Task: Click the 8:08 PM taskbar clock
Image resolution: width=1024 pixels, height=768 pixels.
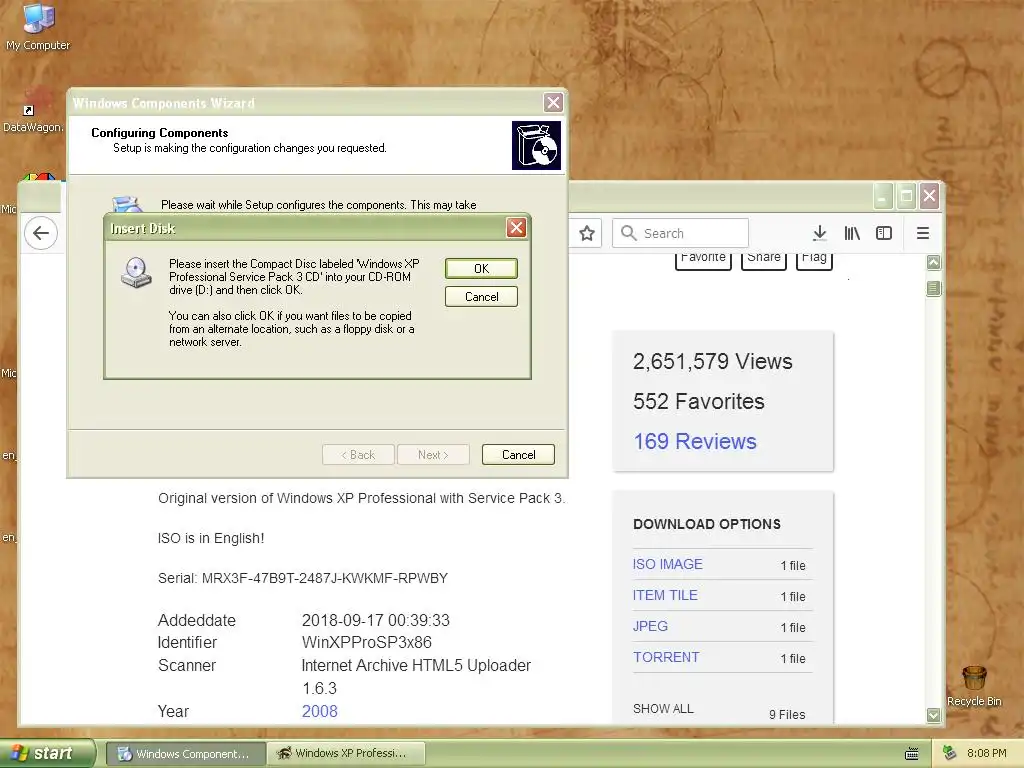Action: click(x=986, y=753)
